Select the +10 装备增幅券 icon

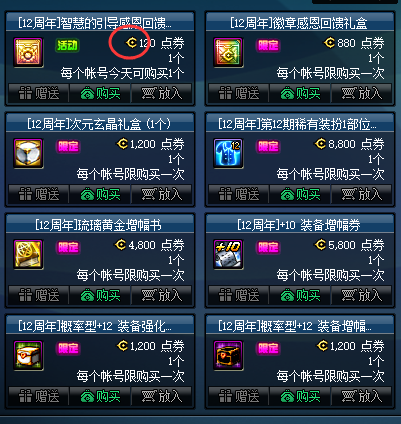pyautogui.click(x=228, y=254)
